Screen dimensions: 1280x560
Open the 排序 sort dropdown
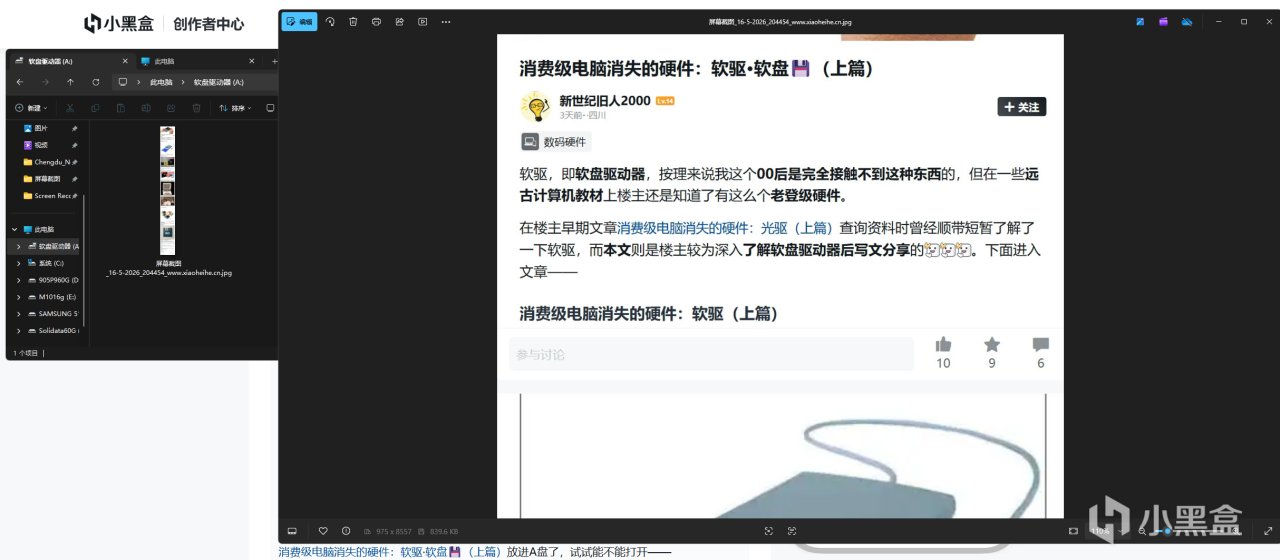point(236,108)
